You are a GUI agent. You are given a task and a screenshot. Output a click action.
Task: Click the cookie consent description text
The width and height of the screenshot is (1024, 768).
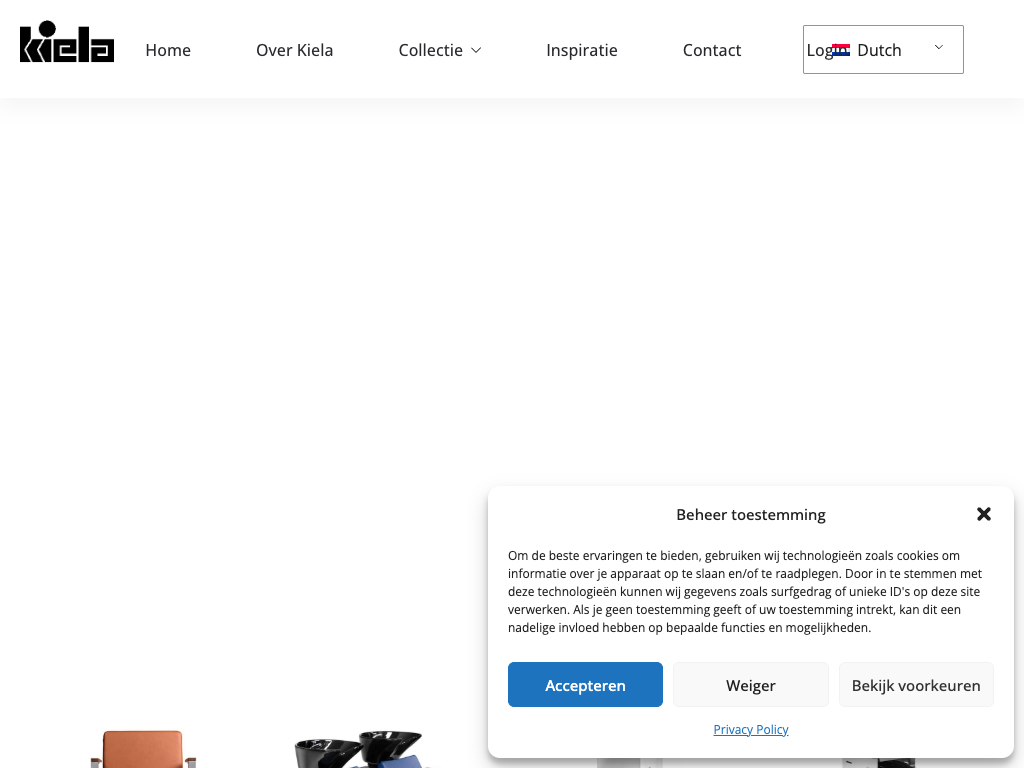point(745,592)
